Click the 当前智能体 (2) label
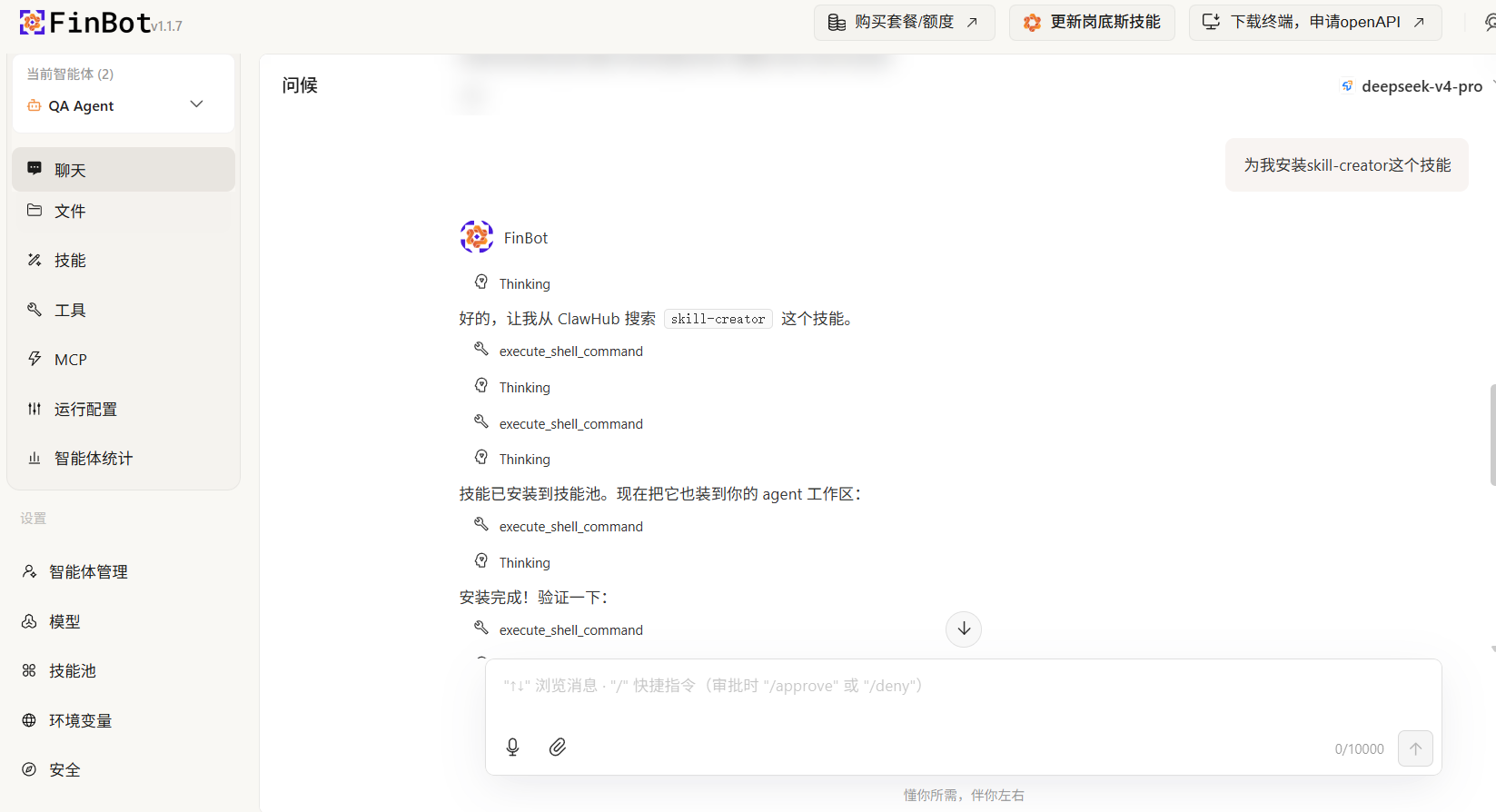 coord(70,74)
